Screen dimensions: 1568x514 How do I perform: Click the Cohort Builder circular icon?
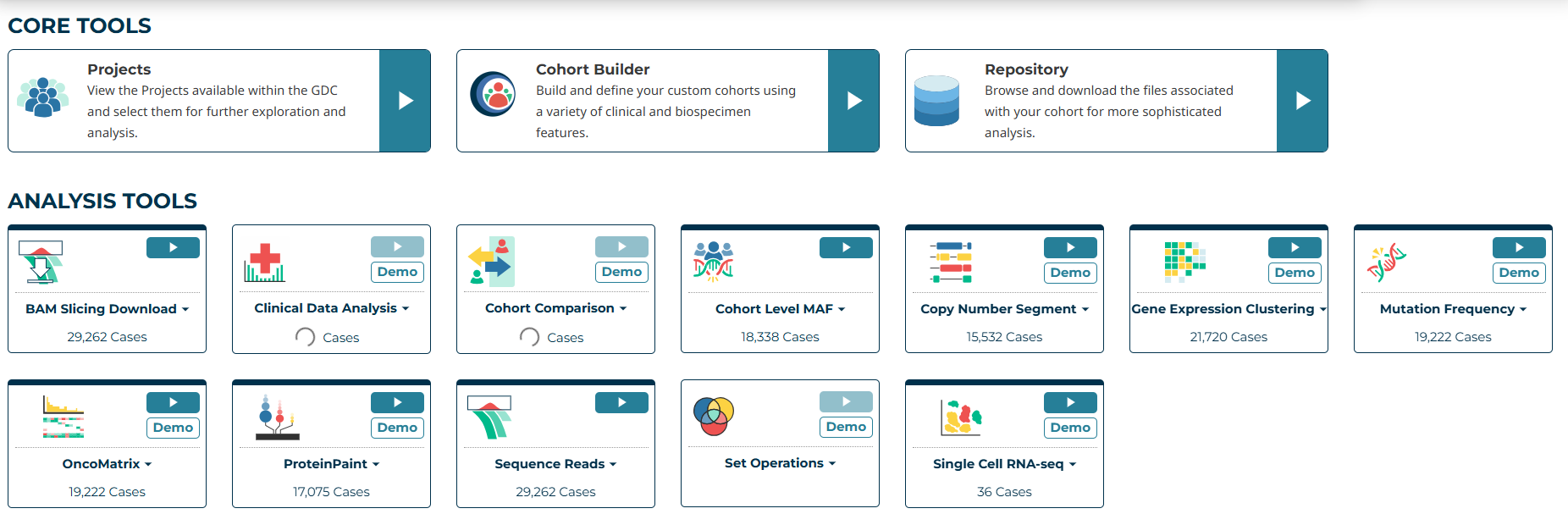pos(493,94)
